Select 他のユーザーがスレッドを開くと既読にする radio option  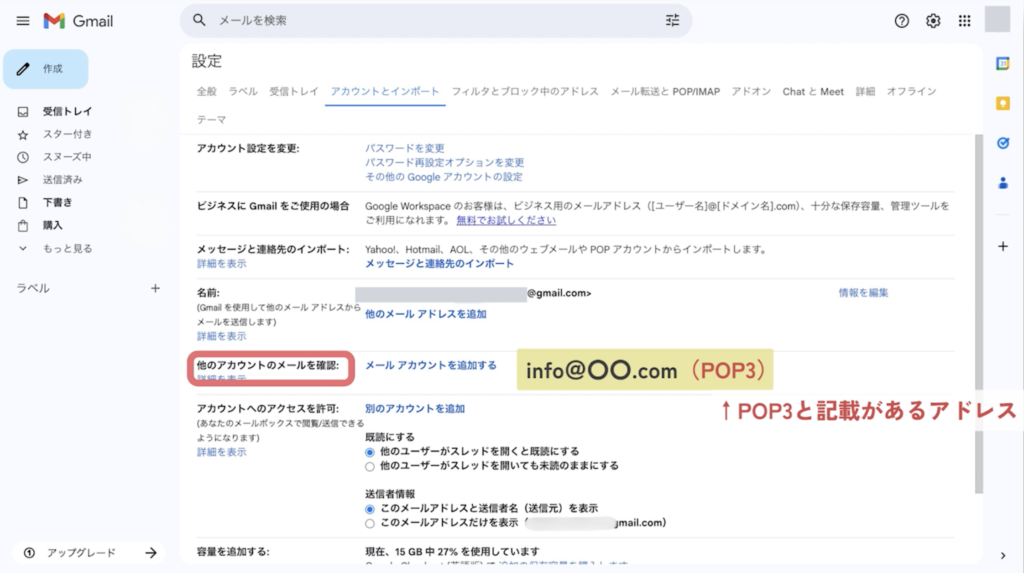pos(371,452)
